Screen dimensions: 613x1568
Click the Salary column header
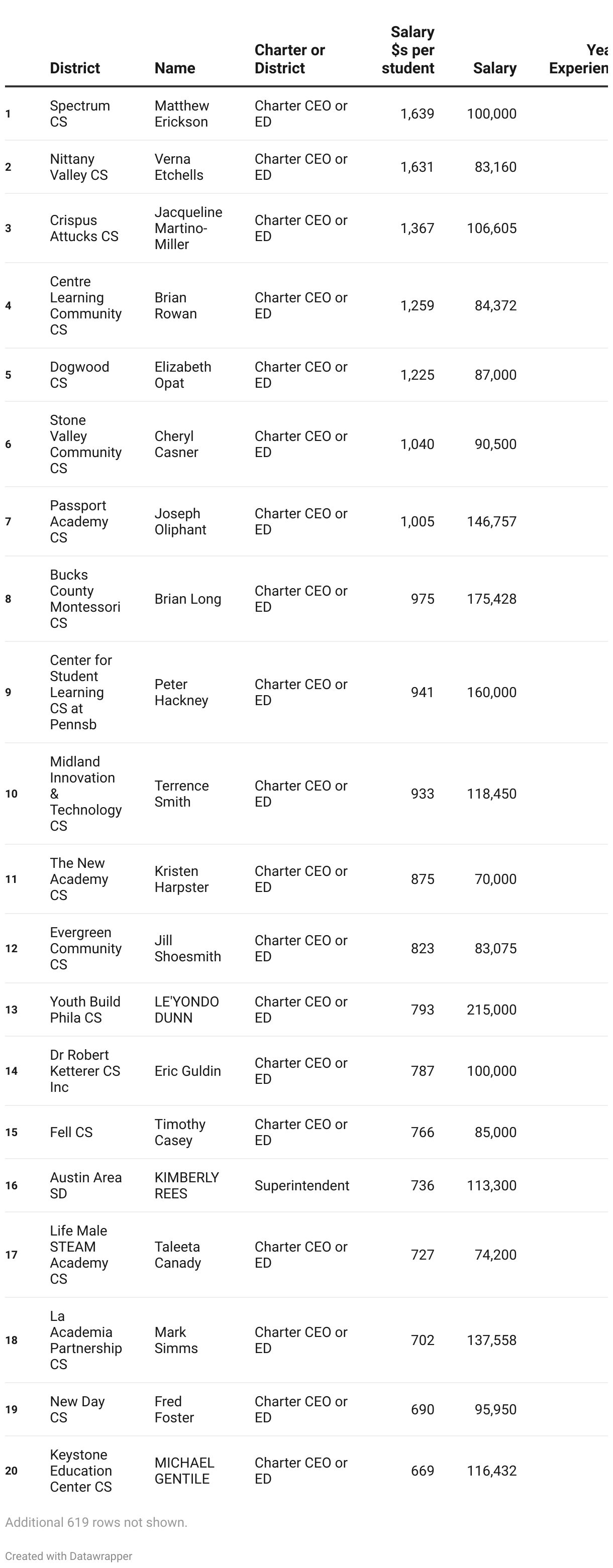coord(494,68)
